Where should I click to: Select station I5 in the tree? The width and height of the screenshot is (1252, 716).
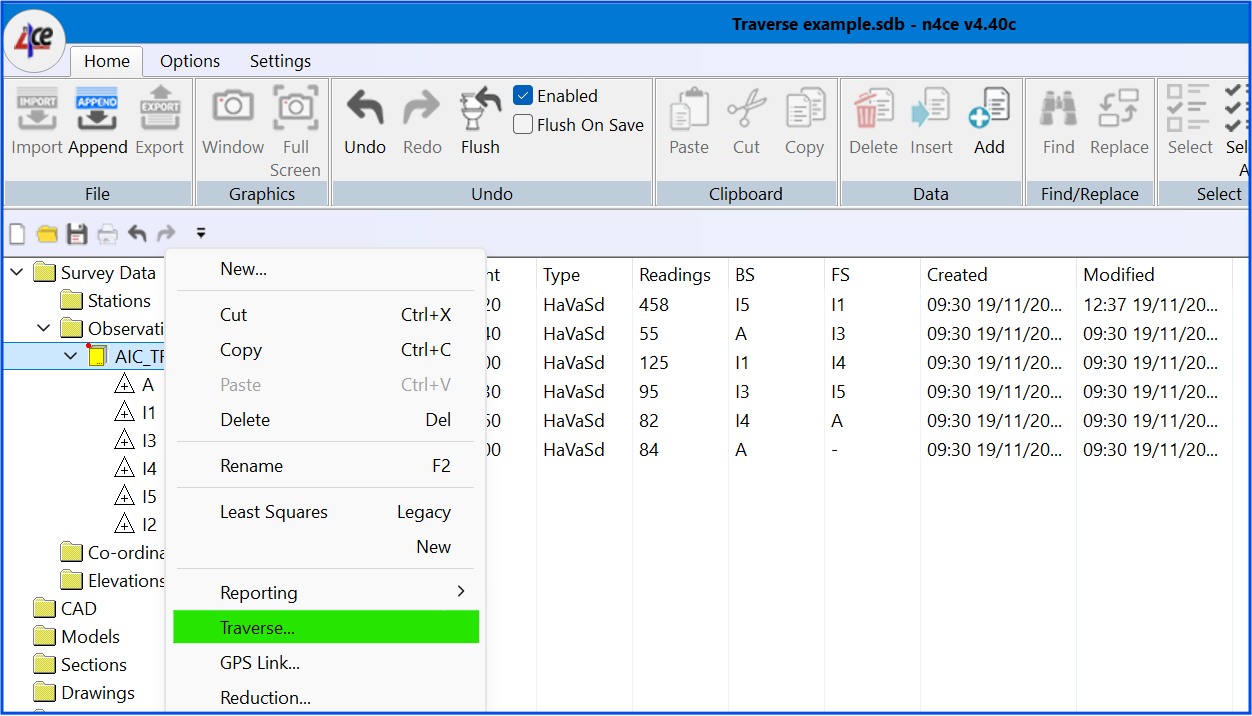[136, 496]
